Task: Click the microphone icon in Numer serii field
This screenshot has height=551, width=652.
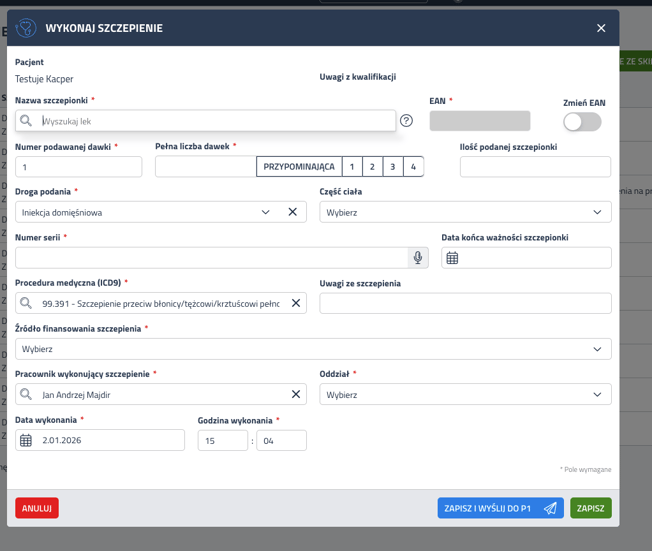Action: 418,258
